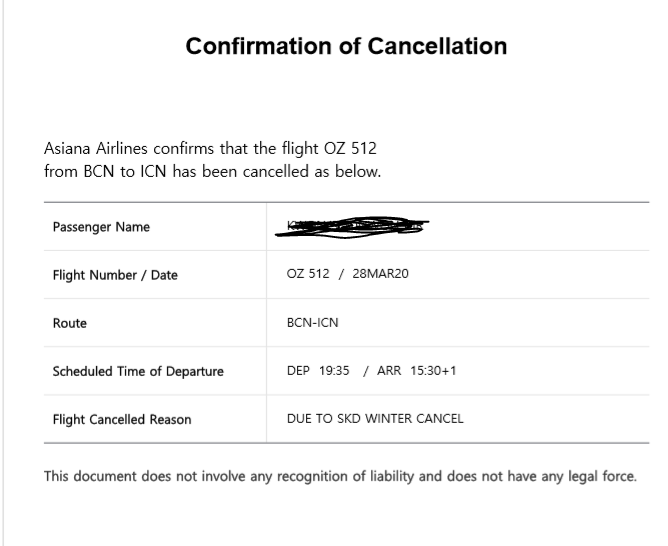Select the BCN-ICN route value
Screen dimensions: 668x546
(313, 323)
